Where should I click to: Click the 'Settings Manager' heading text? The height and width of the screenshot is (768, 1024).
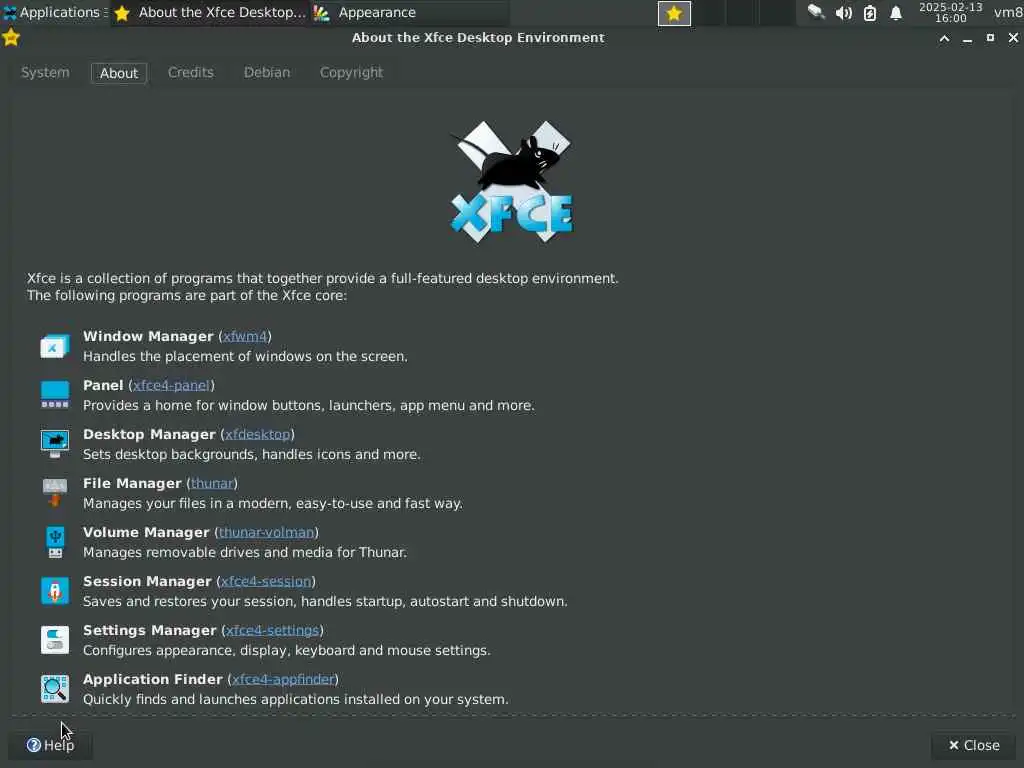click(x=150, y=630)
